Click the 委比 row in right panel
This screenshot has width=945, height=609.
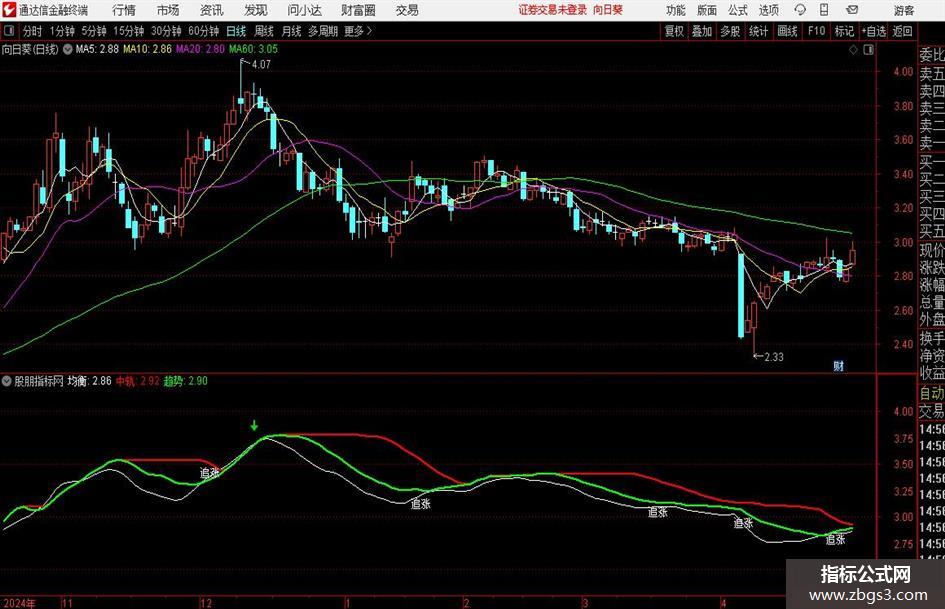tap(932, 55)
